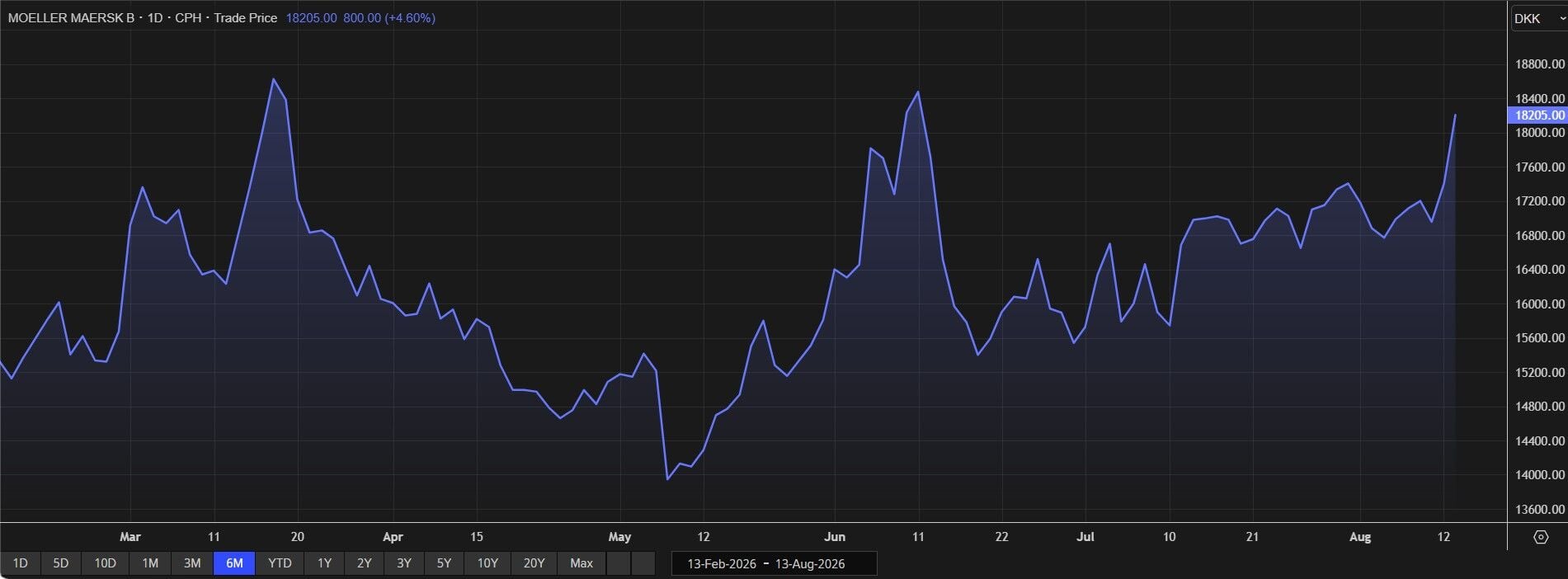Switch to the 1Y range
The image size is (1568, 579).
pos(324,563)
